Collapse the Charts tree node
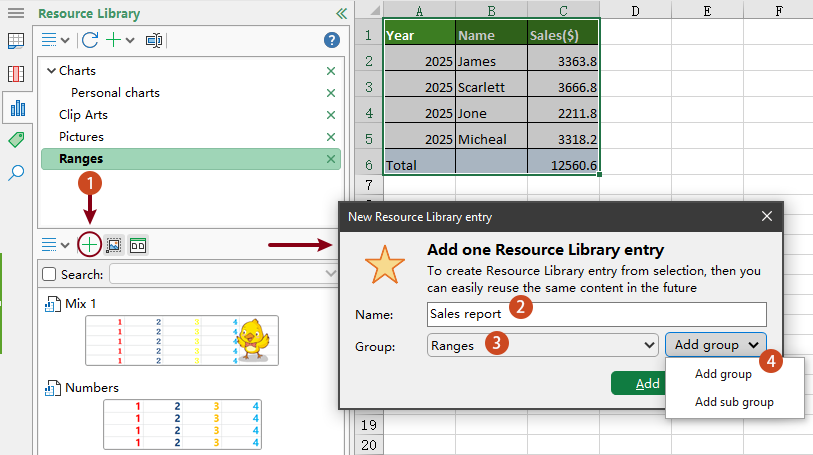Screen dimensions: 813x455 (x=49, y=71)
